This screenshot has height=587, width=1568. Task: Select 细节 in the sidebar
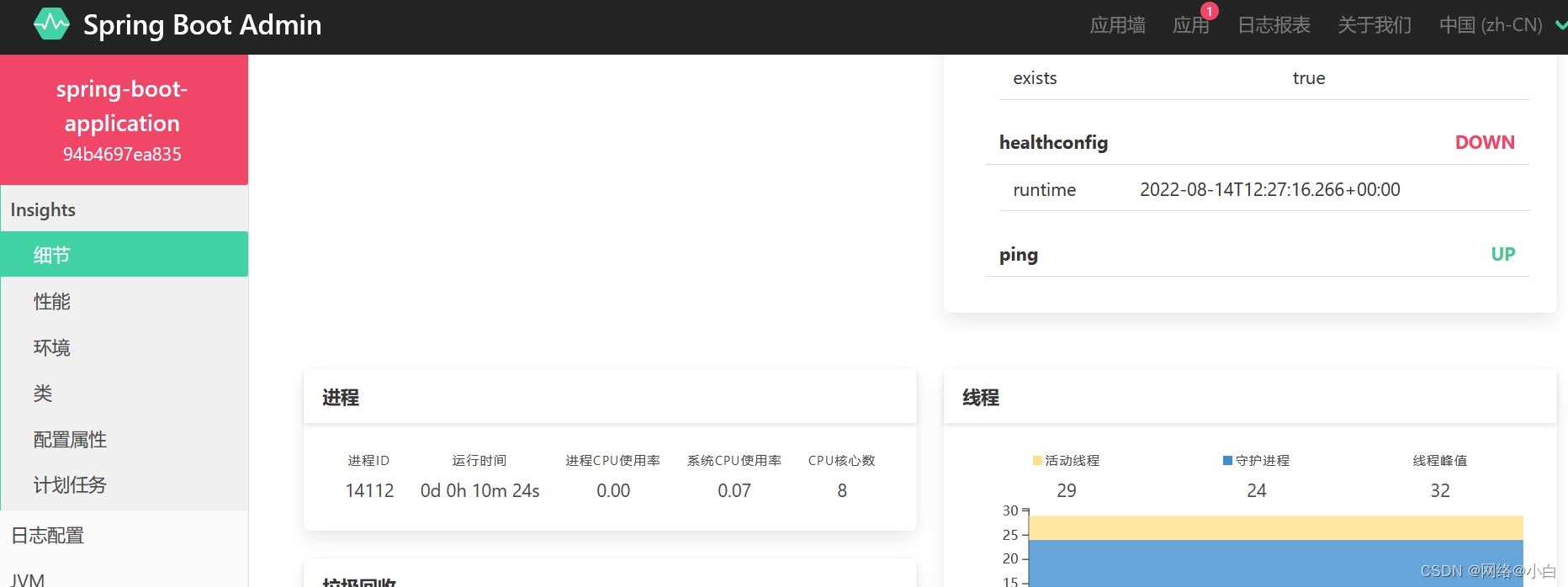coord(124,254)
